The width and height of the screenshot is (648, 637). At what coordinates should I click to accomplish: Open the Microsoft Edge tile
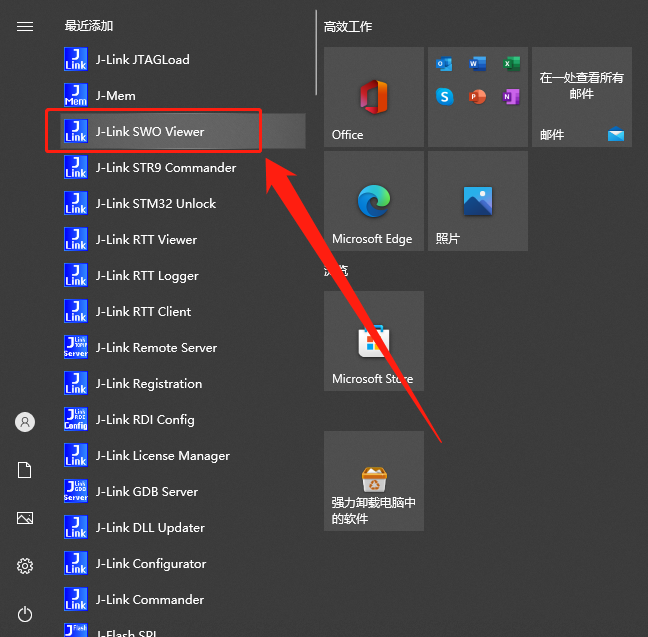point(374,201)
